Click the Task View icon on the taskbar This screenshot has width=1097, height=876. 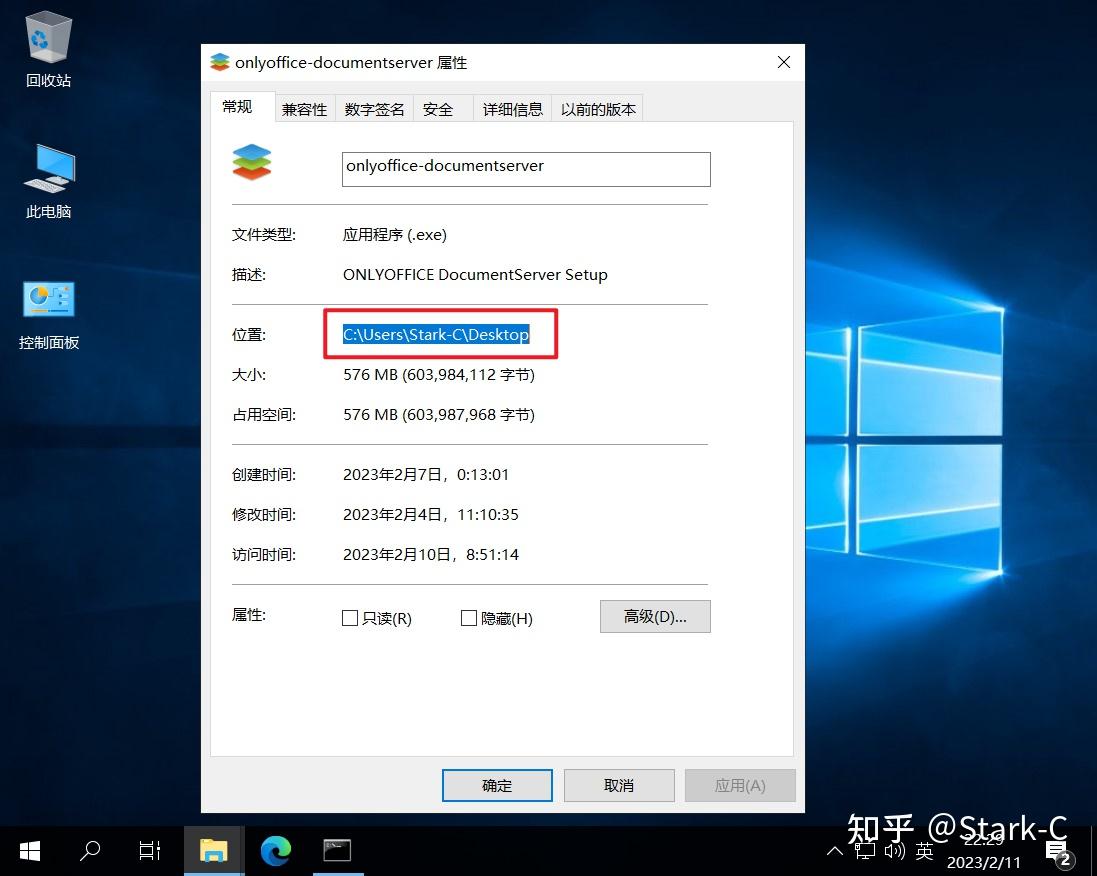[149, 851]
